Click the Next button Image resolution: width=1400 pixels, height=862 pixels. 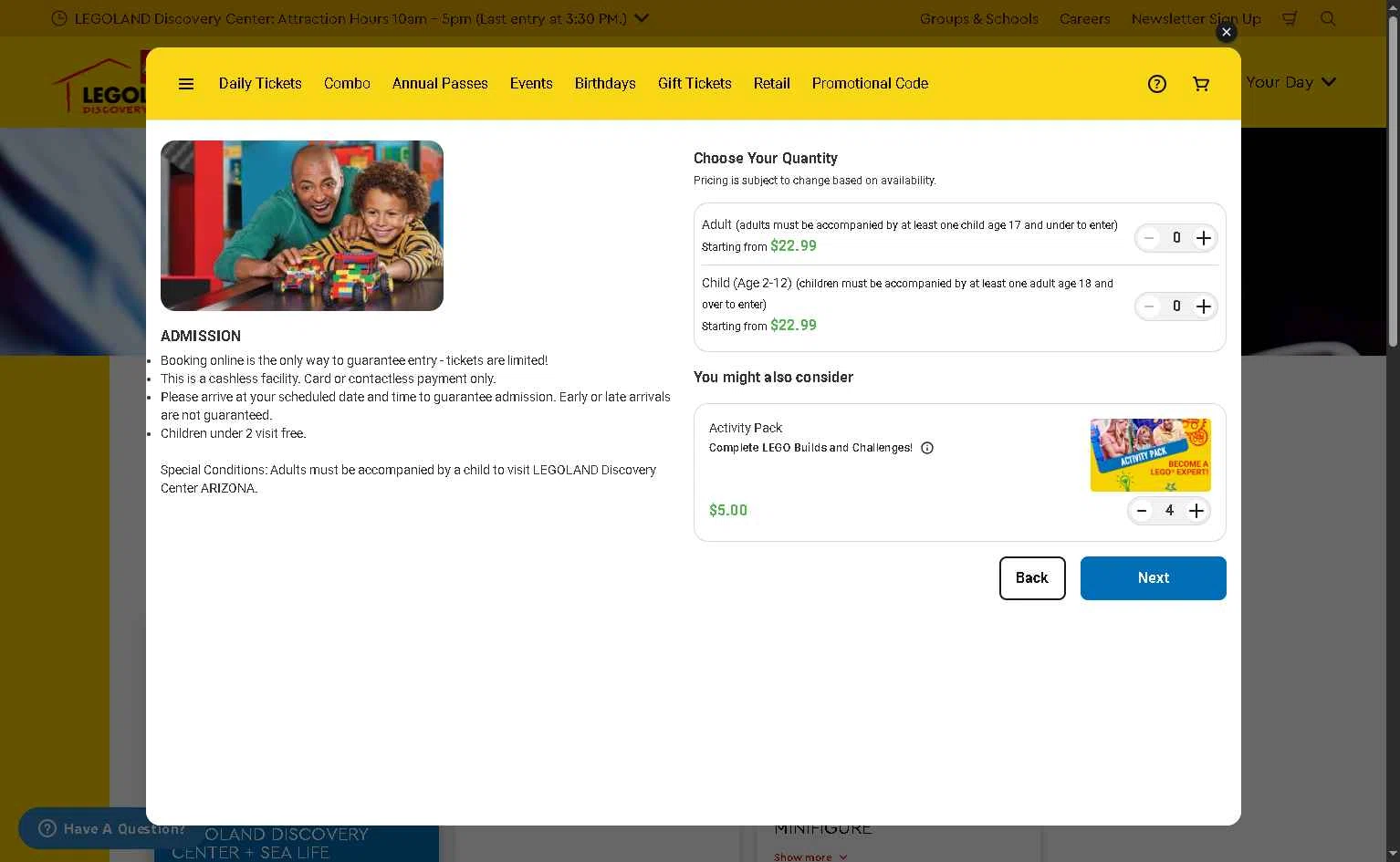(x=1154, y=578)
